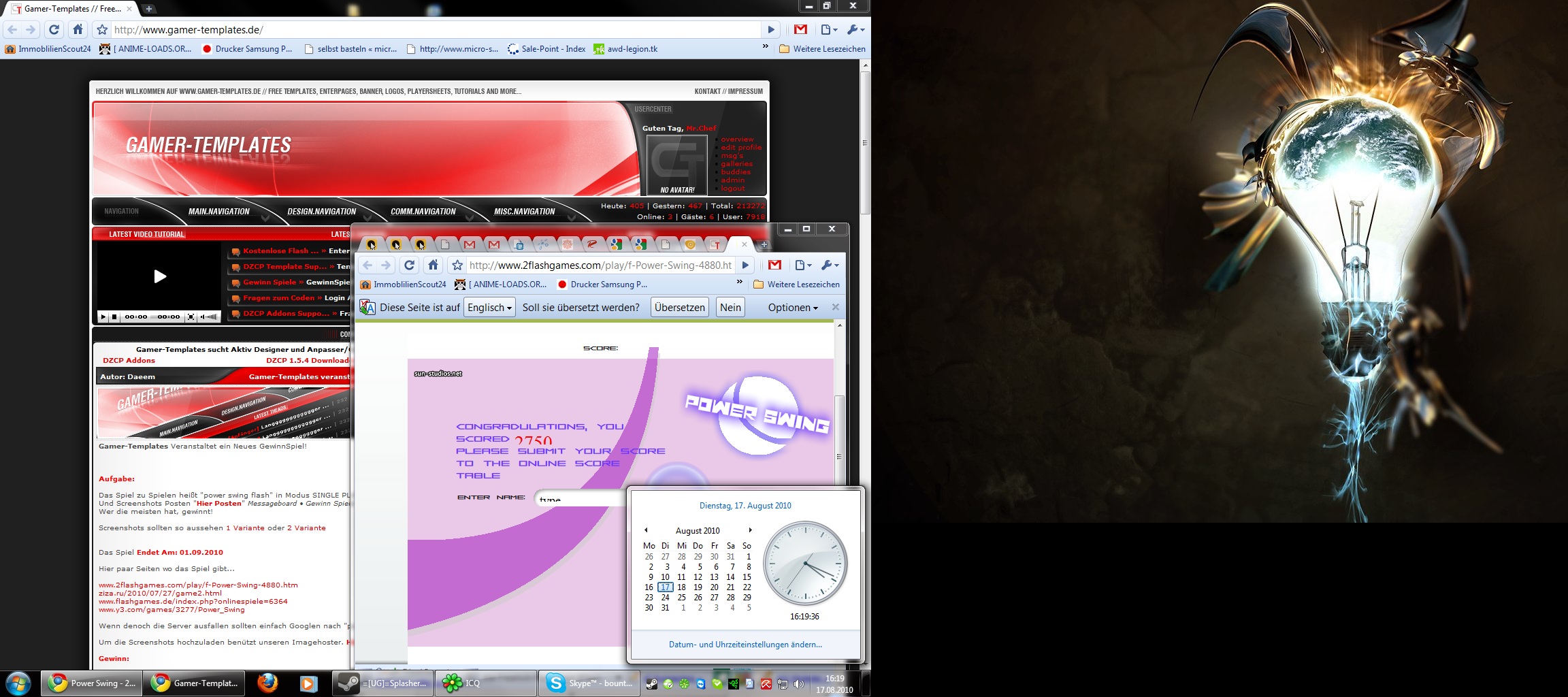Open the logout link in usercenter
Viewport: 1568px width, 697px height.
pos(732,189)
